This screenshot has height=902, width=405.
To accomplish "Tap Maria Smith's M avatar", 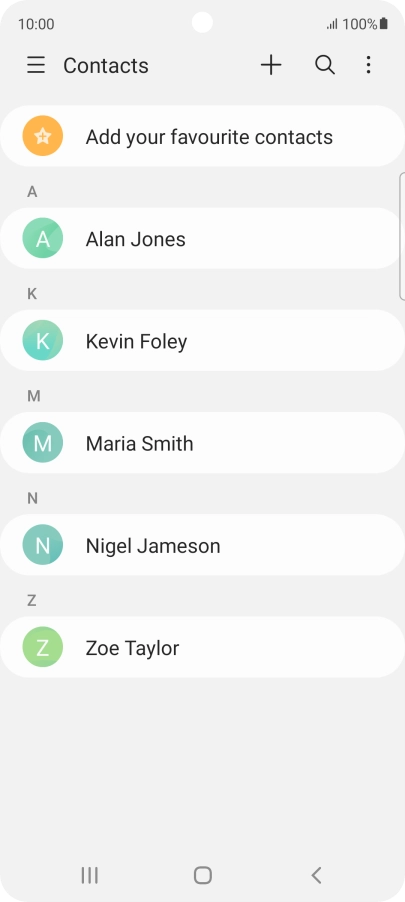I will pyautogui.click(x=43, y=443).
